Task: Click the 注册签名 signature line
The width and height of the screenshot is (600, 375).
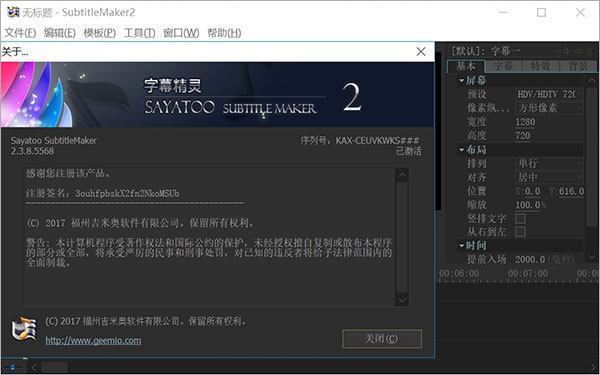Action: [x=103, y=193]
